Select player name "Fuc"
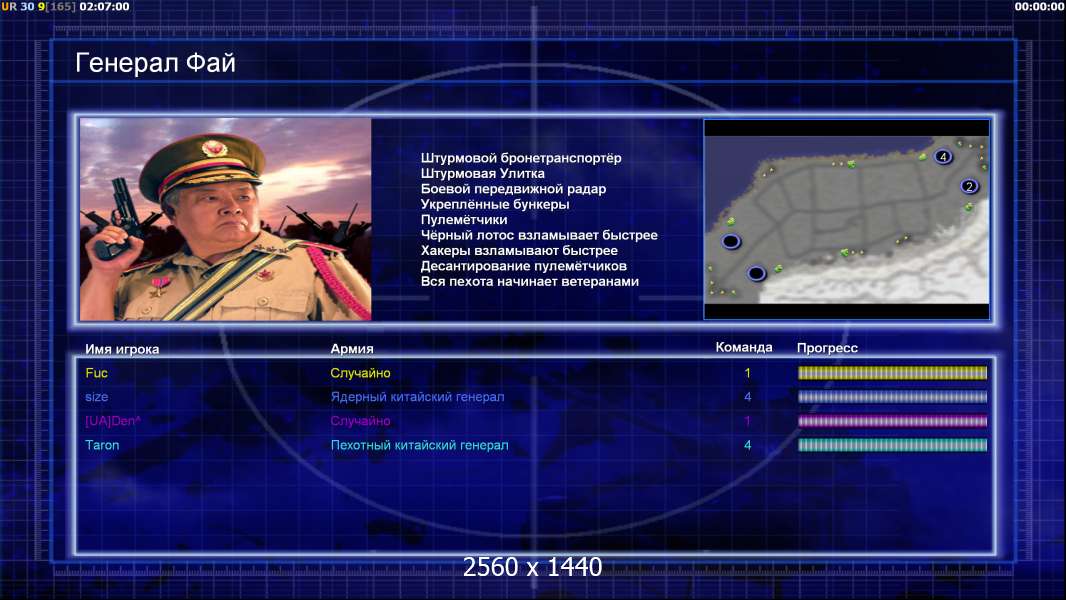Viewport: 1066px width, 600px height. (97, 373)
